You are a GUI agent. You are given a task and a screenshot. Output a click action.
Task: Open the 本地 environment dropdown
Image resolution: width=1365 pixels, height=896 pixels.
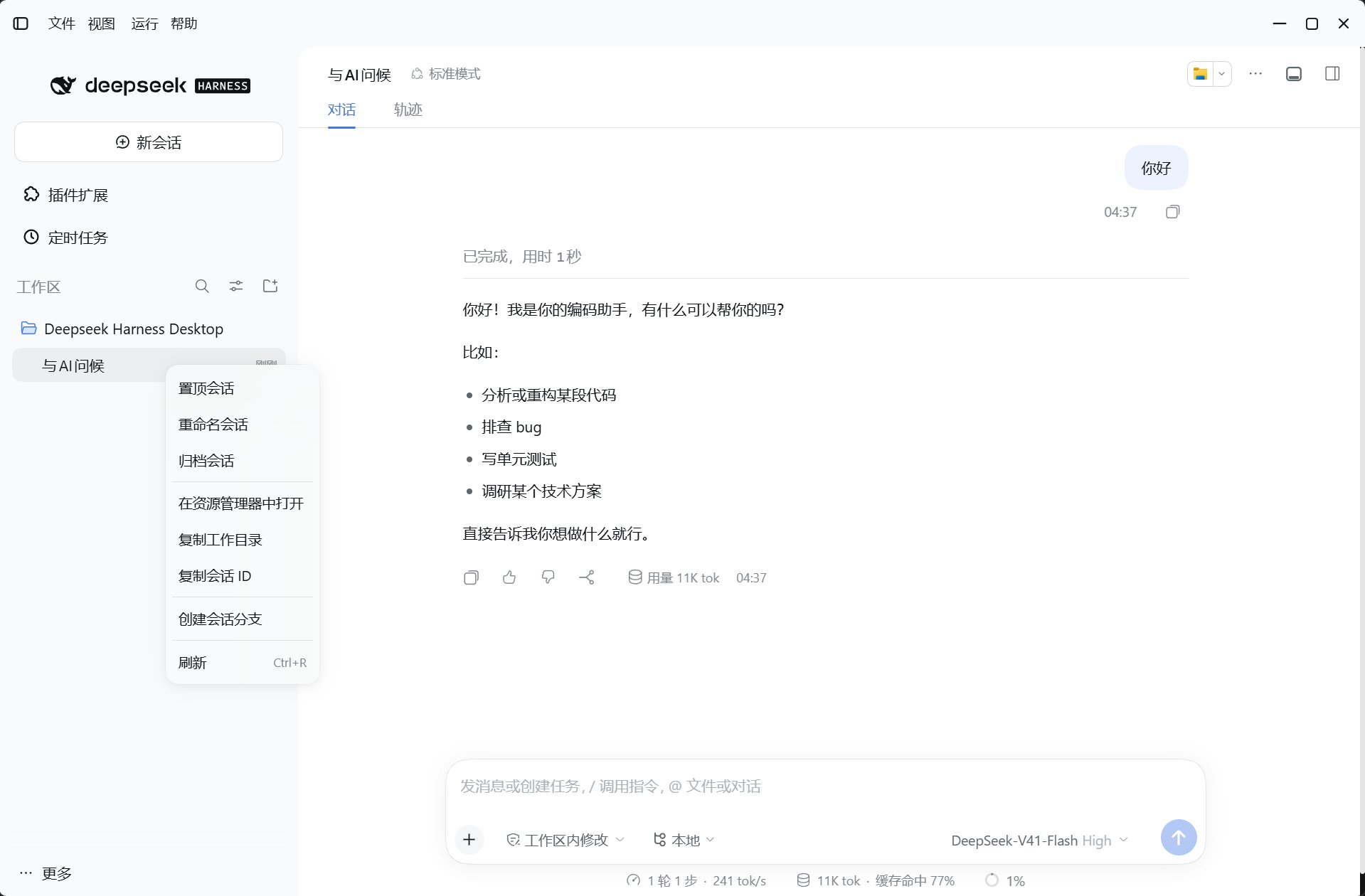[684, 840]
